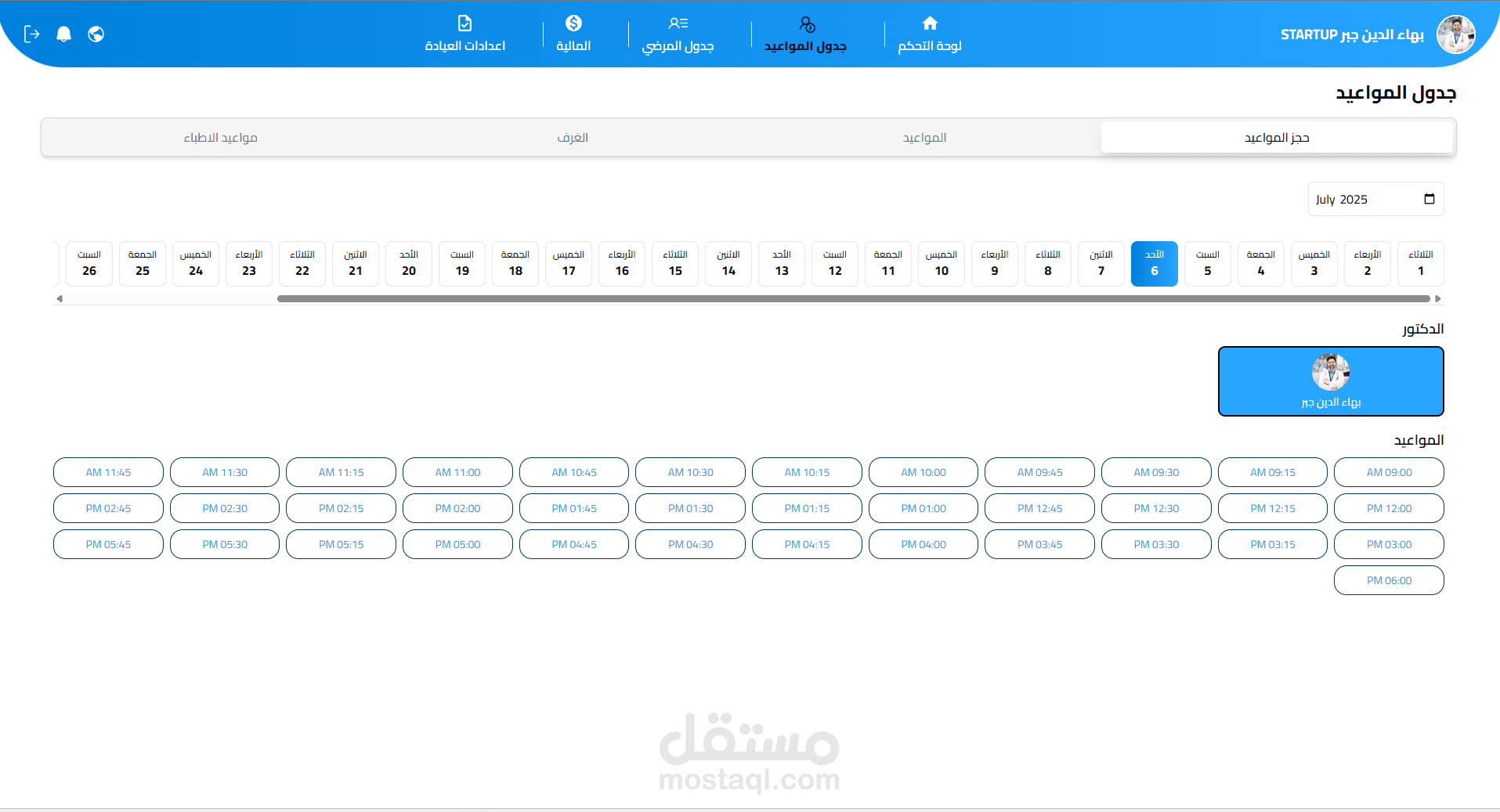
Task: Switch to الغرف tab
Action: pyautogui.click(x=573, y=138)
